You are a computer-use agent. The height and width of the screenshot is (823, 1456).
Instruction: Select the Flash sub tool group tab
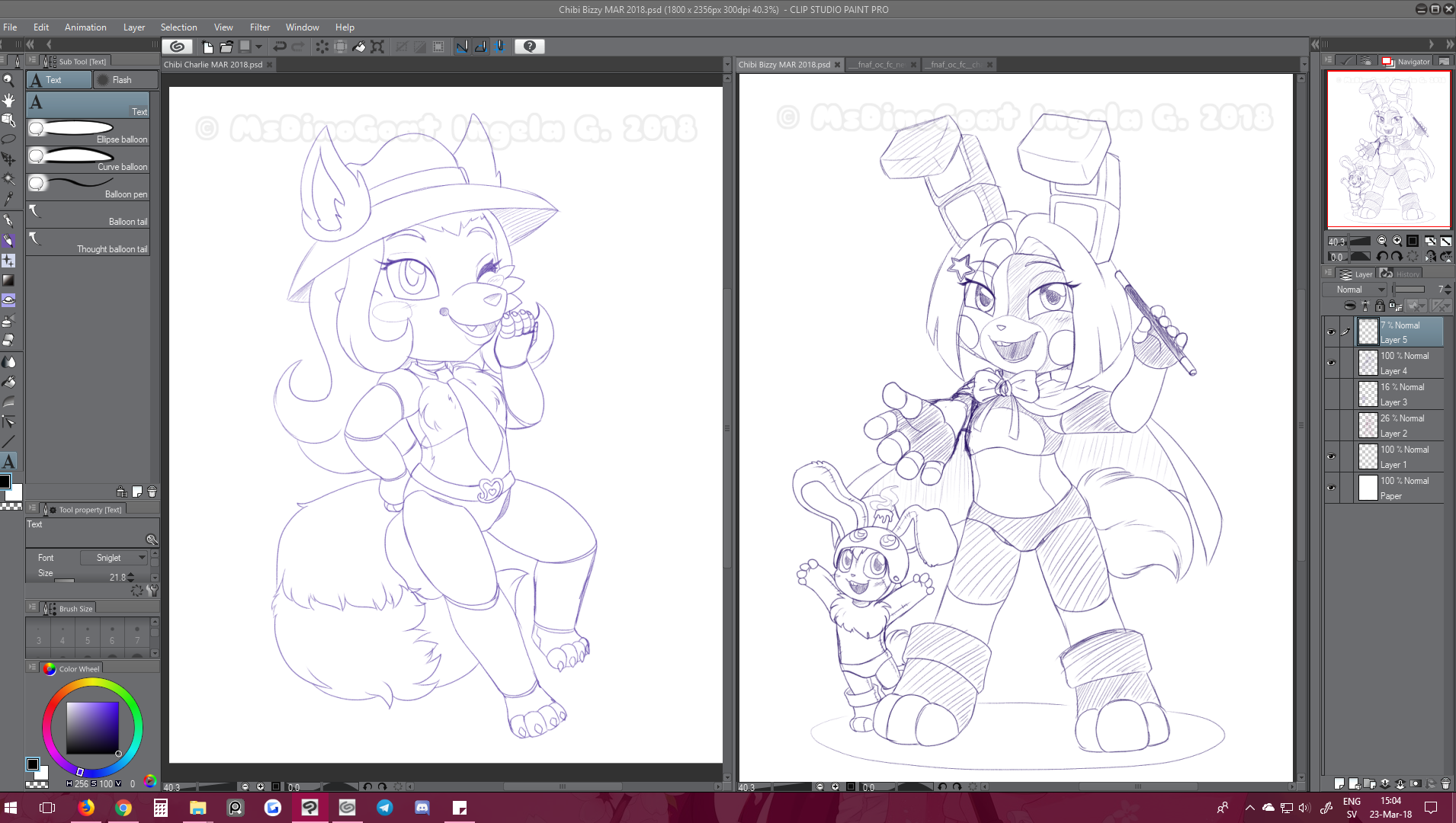coord(126,80)
